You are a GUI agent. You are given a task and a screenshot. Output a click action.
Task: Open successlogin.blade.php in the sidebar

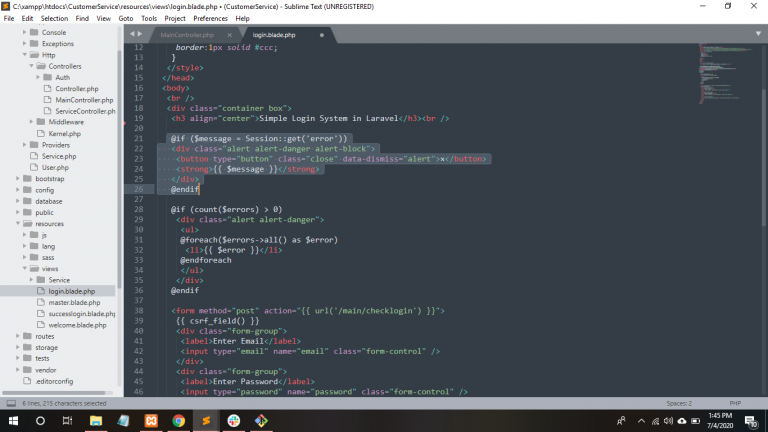81,314
